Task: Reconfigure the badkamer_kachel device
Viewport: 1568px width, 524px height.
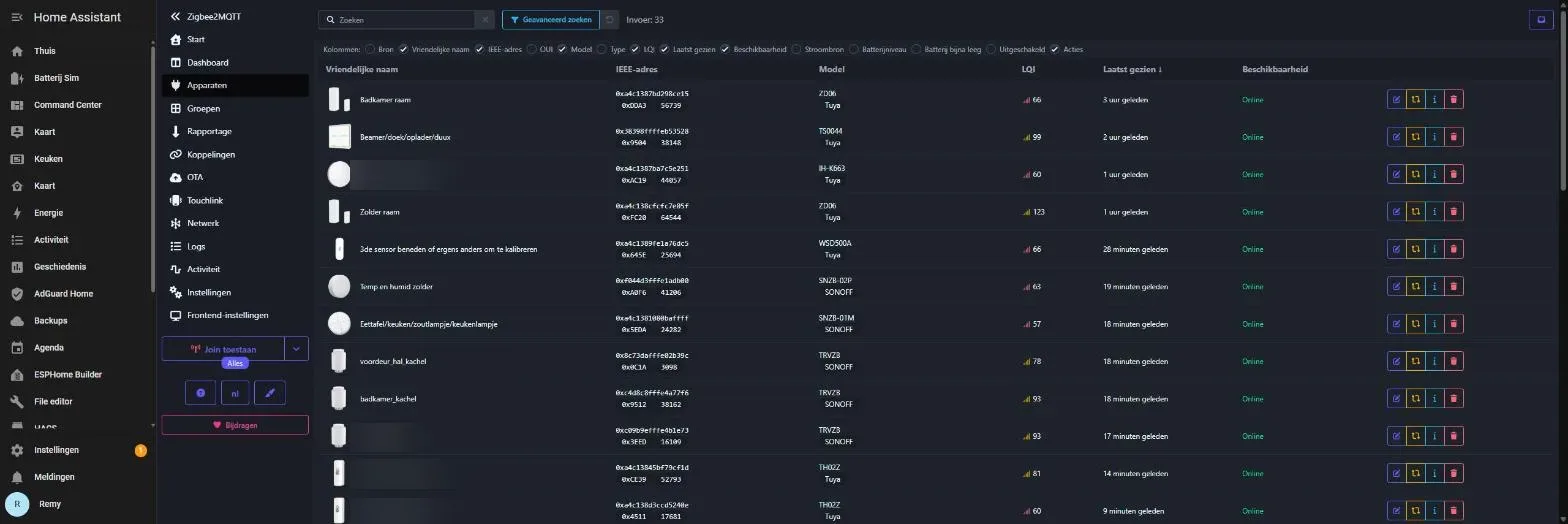Action: click(1415, 398)
